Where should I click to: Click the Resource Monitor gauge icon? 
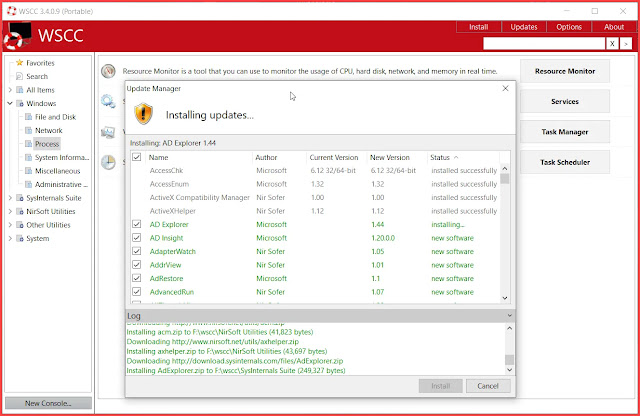pyautogui.click(x=108, y=71)
